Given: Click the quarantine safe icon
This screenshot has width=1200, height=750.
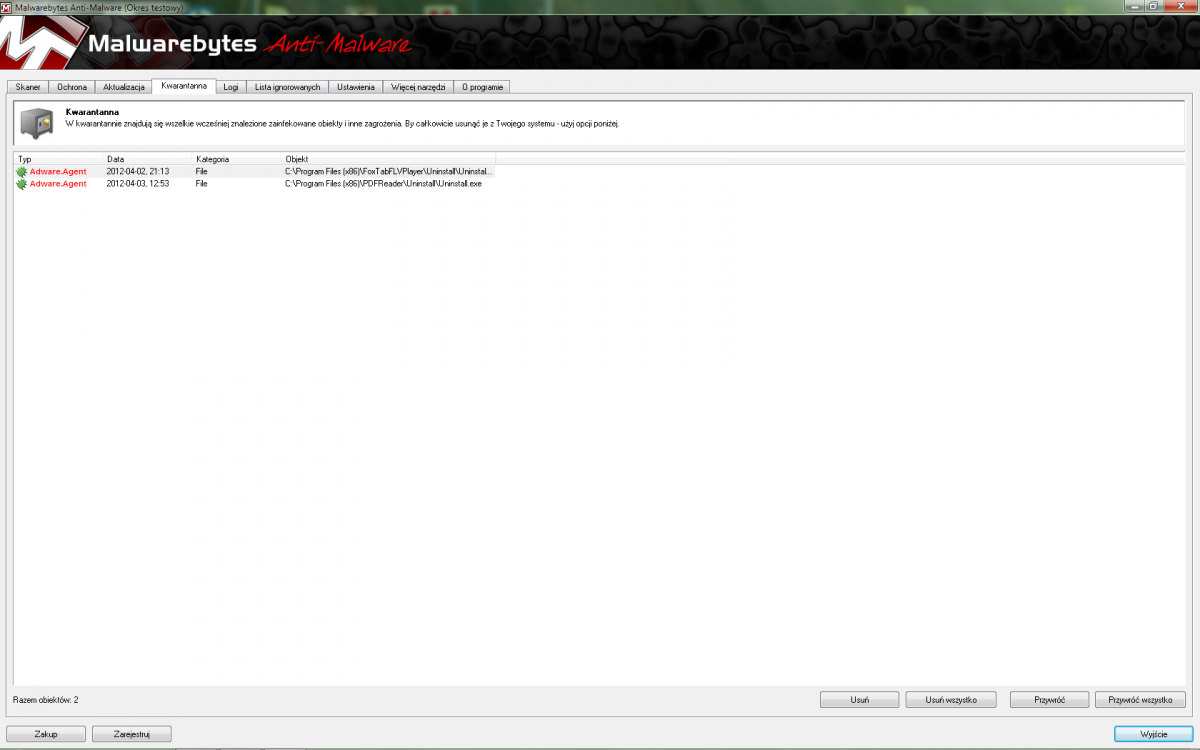Looking at the screenshot, I should pyautogui.click(x=36, y=124).
